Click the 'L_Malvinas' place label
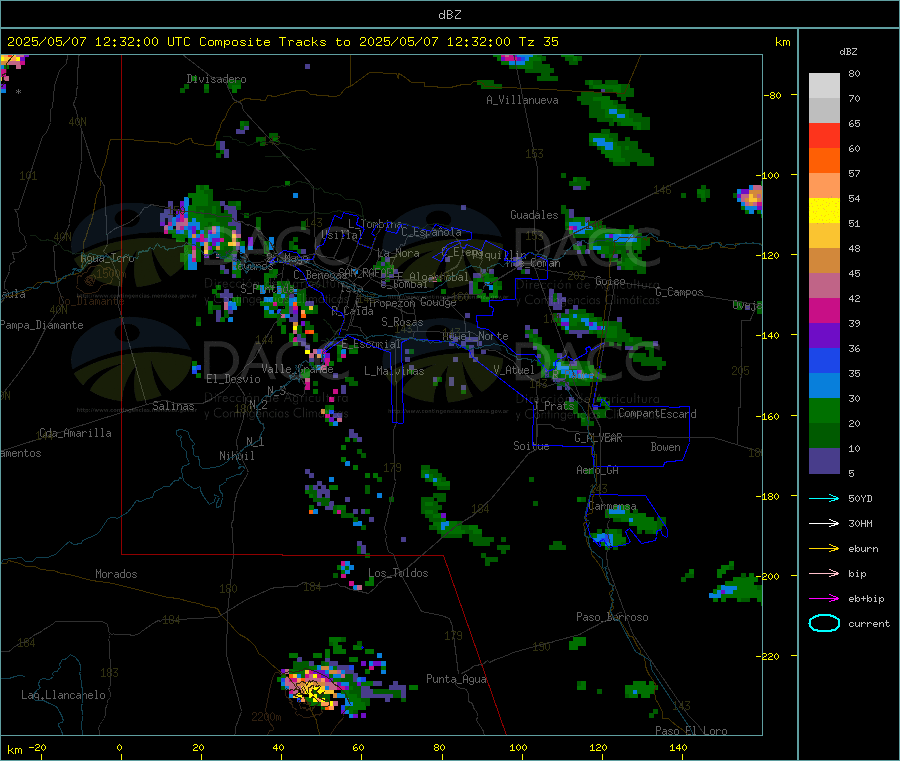 click(394, 371)
